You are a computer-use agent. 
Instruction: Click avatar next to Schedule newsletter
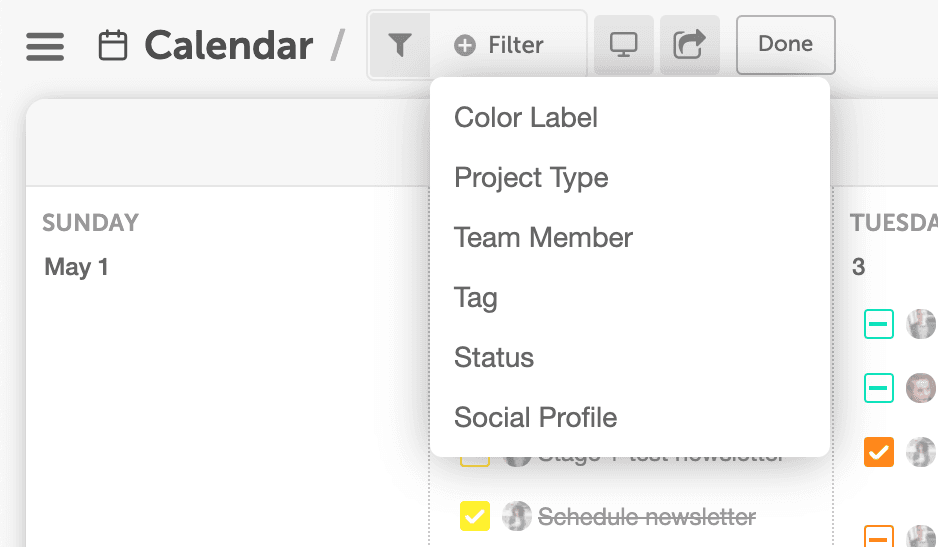517,516
